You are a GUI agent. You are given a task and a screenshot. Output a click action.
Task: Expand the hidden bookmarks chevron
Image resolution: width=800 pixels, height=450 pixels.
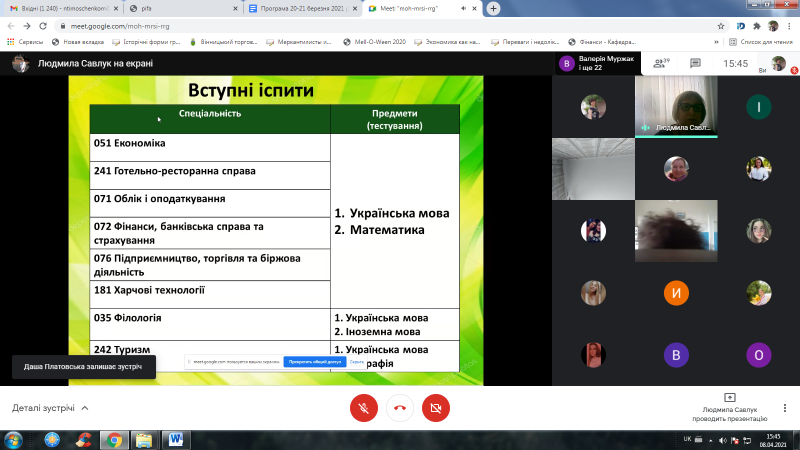click(x=716, y=42)
